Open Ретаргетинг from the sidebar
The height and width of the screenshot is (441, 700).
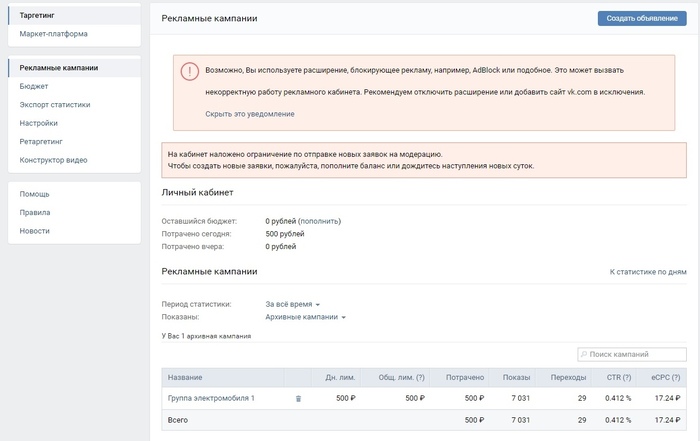tap(42, 142)
